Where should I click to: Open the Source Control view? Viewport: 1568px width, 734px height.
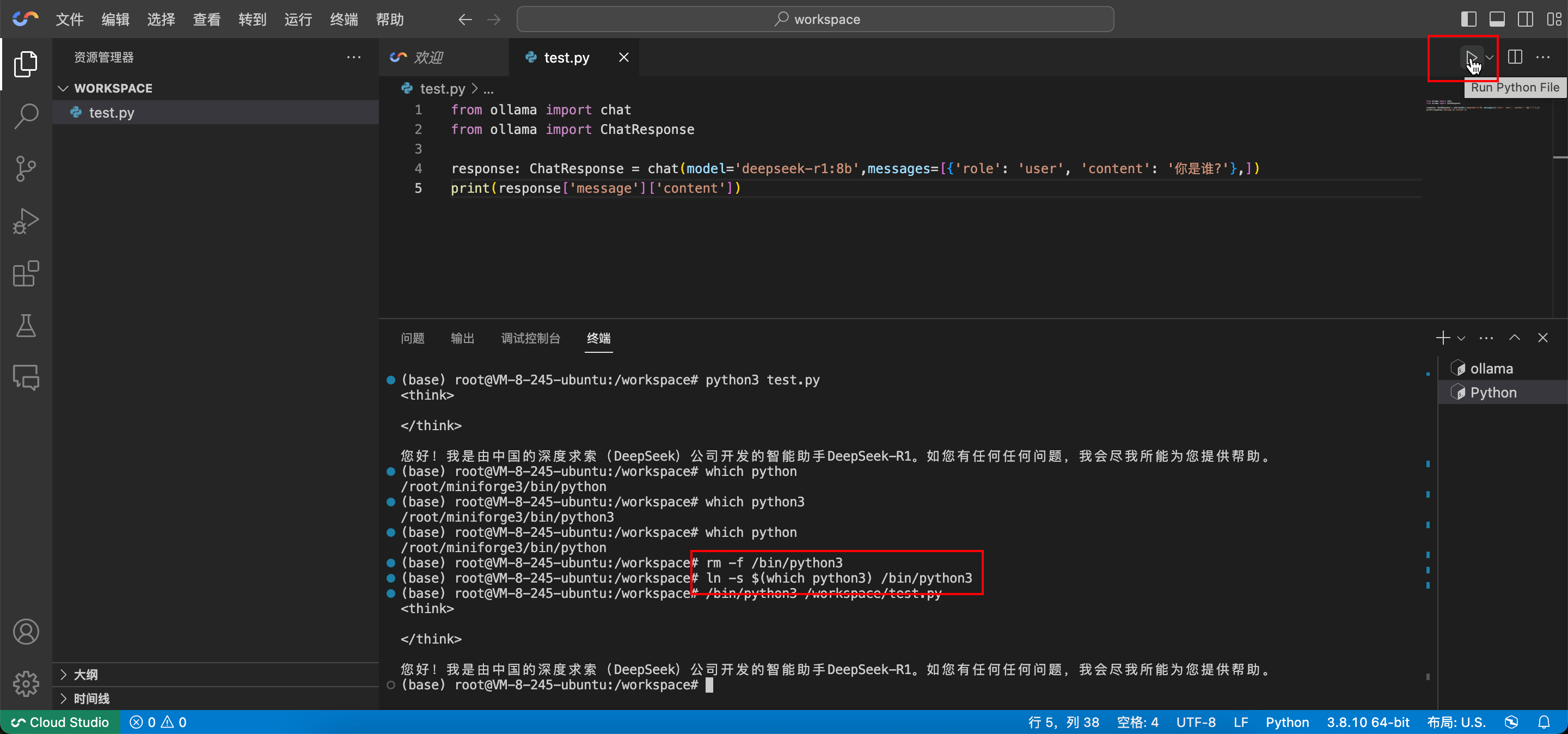26,169
